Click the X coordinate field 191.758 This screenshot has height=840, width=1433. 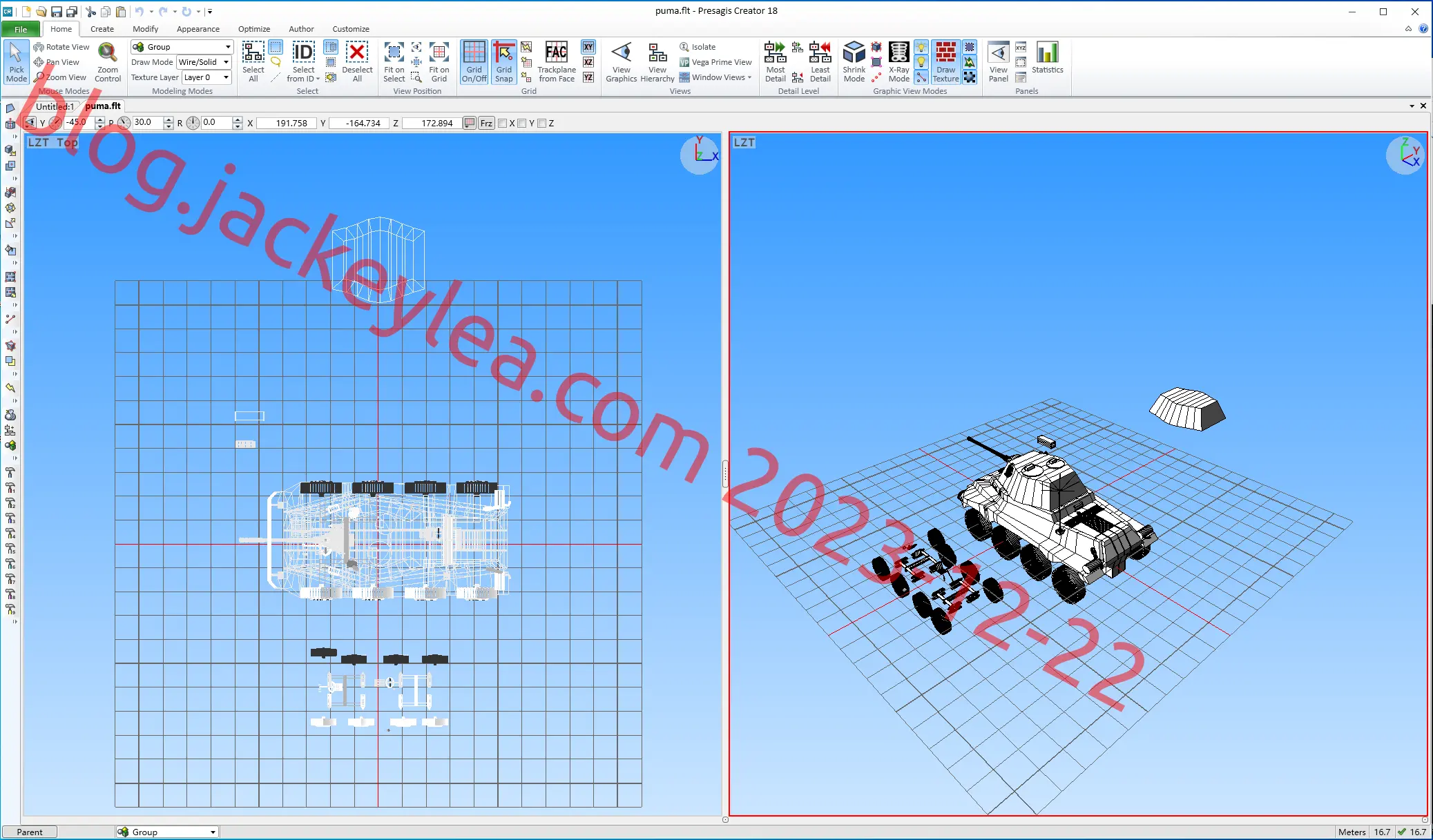point(287,124)
